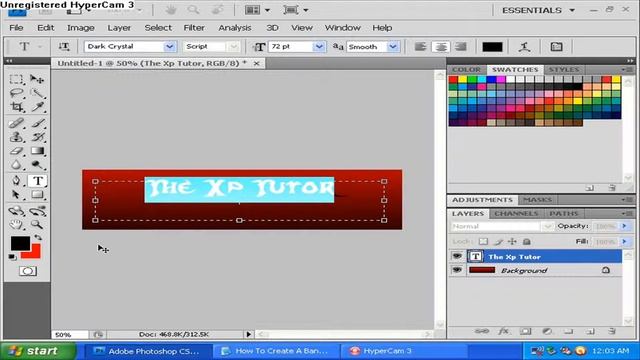Select the Blur tool
Image resolution: width=640 pixels, height=360 pixels.
pyautogui.click(x=16, y=165)
